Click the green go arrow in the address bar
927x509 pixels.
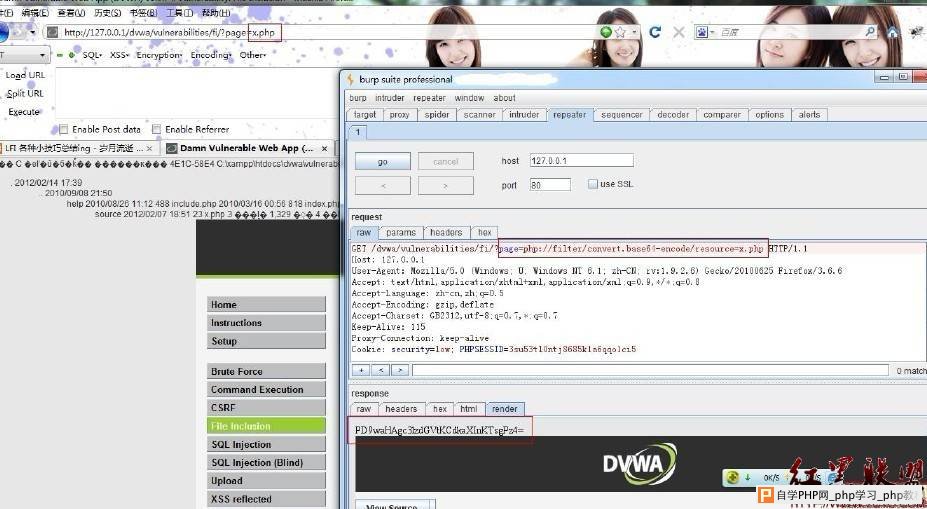[x=606, y=32]
